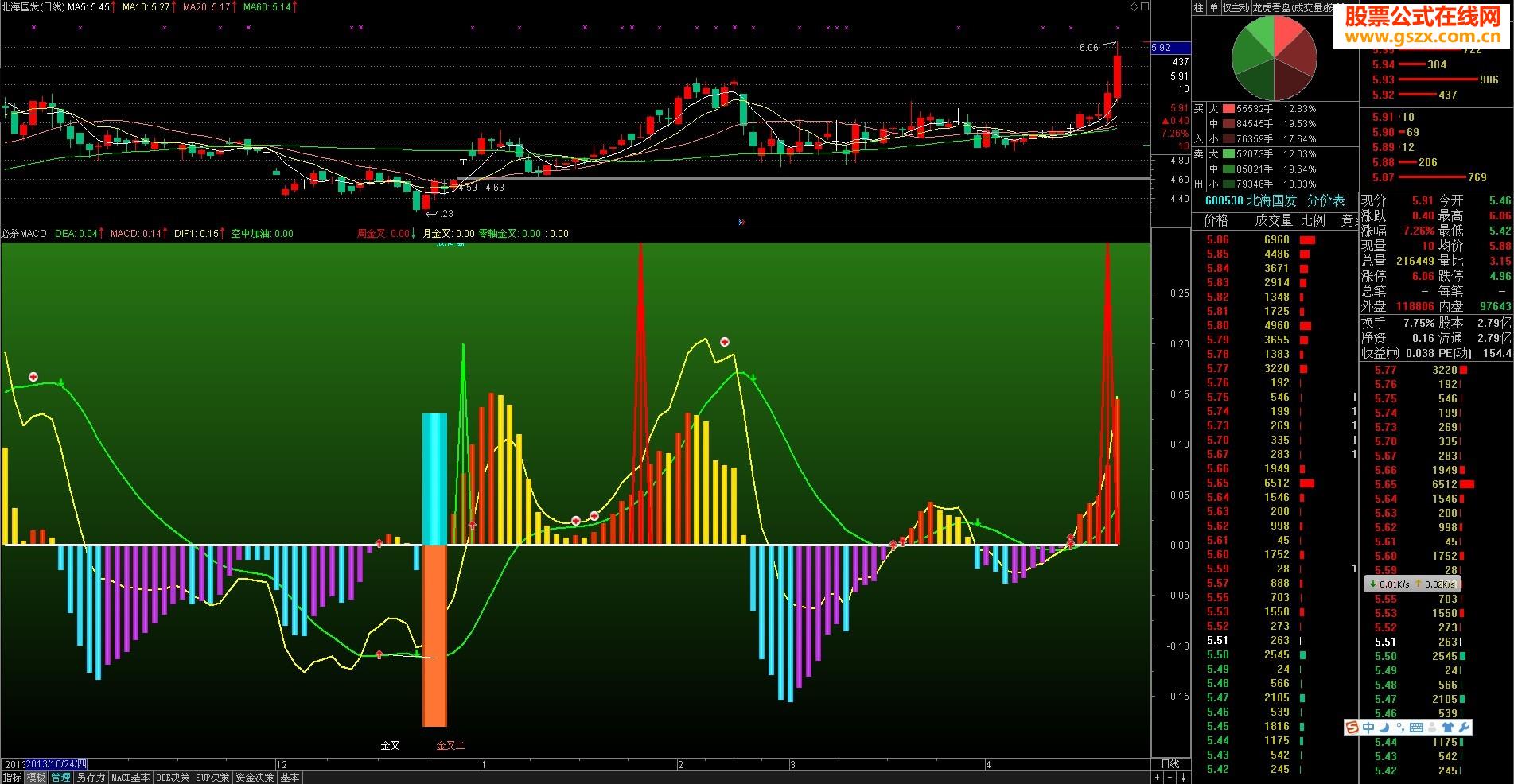1514x784 pixels.
Task: Click the diamond icon at chart top-right
Action: [1134, 6]
